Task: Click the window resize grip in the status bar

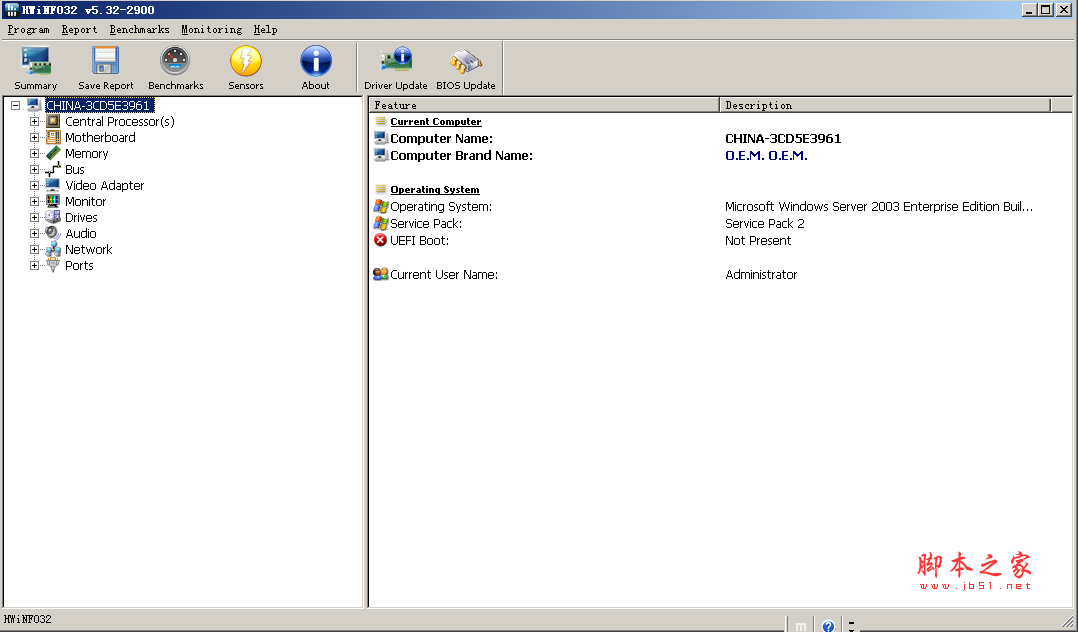Action: [1068, 623]
